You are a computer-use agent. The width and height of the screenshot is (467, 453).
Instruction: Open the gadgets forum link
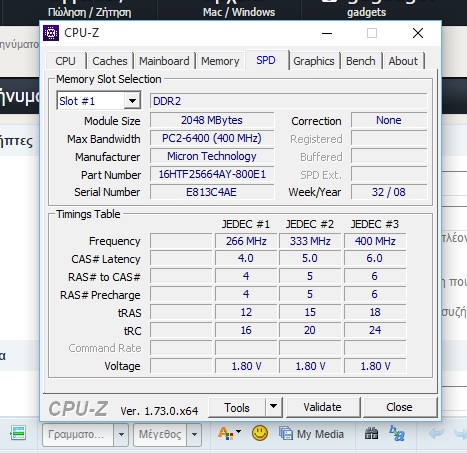click(366, 12)
